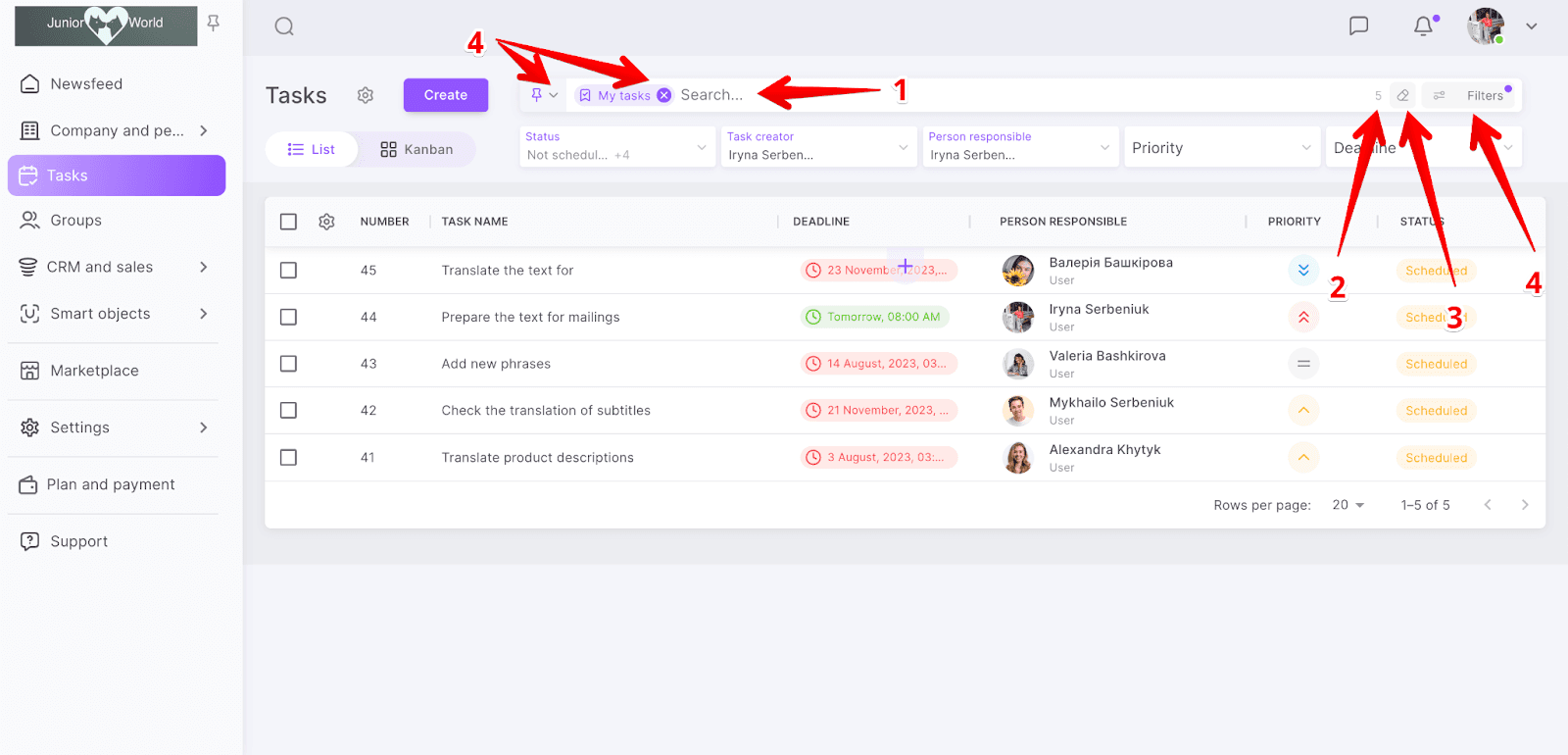Open task Translate the text for
Image resolution: width=1568 pixels, height=755 pixels.
508,271
